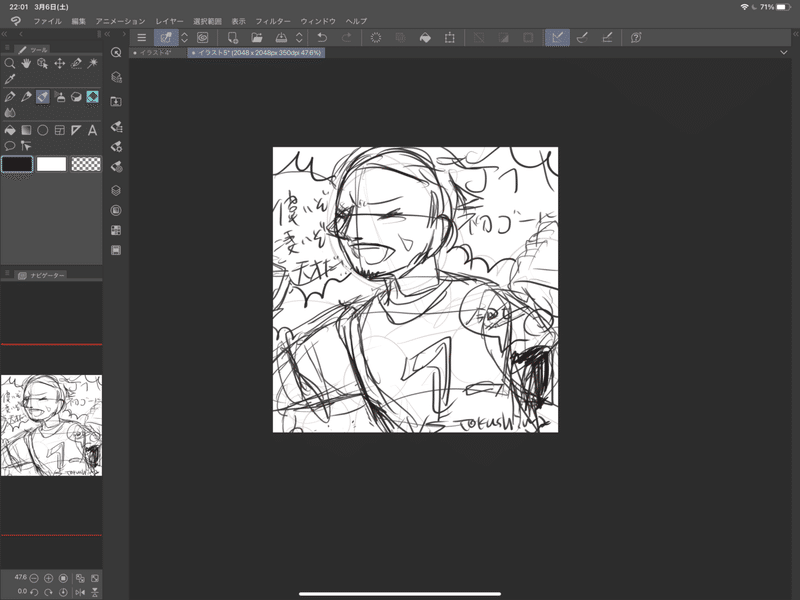Image resolution: width=800 pixels, height=600 pixels.
Task: Open the 編集 menu
Action: point(79,21)
